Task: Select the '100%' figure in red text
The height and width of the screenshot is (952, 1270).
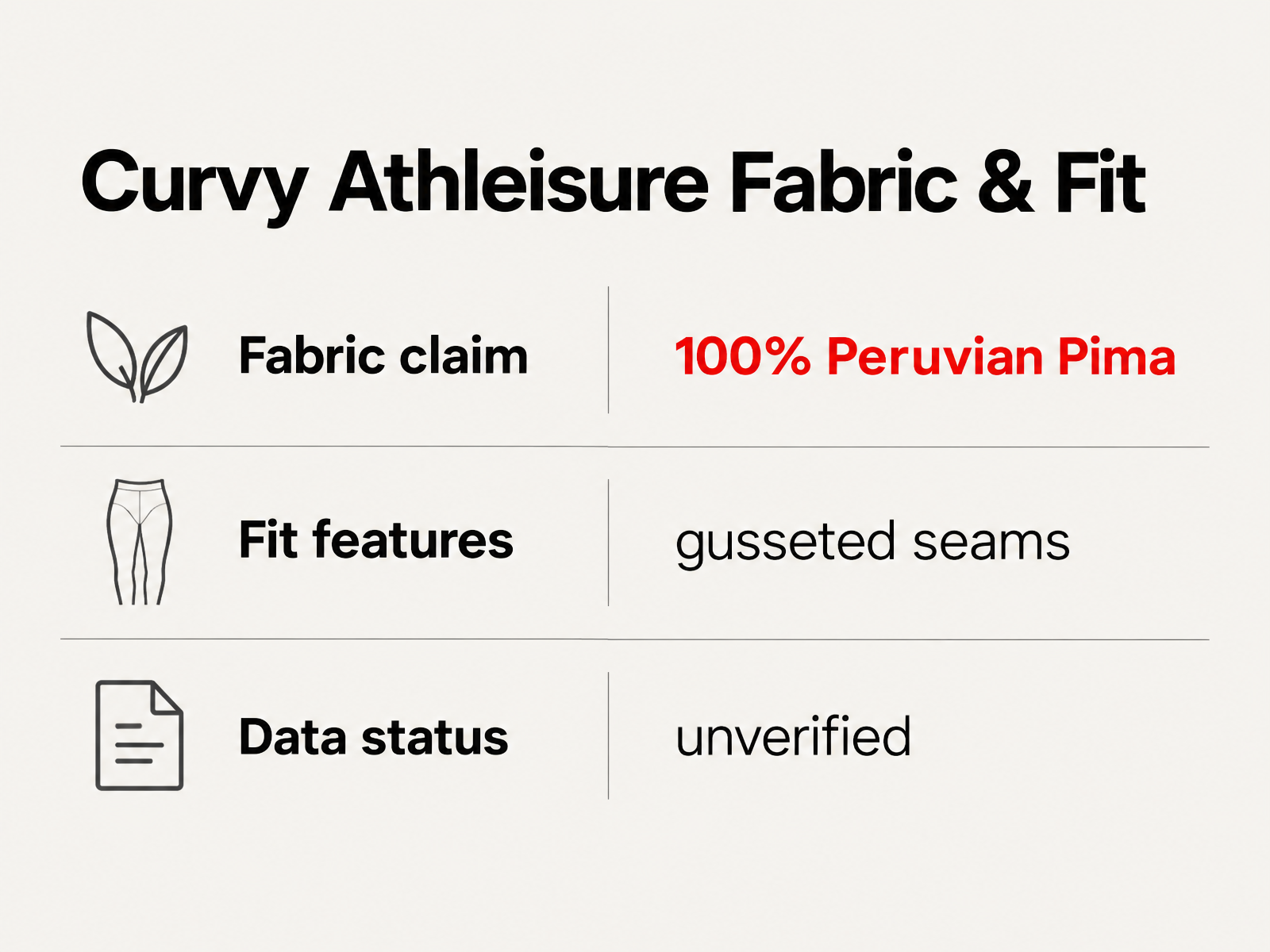Action: coord(743,356)
